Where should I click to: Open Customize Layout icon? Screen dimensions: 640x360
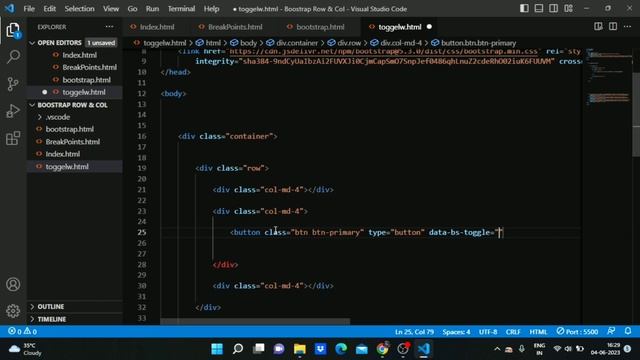tap(568, 9)
